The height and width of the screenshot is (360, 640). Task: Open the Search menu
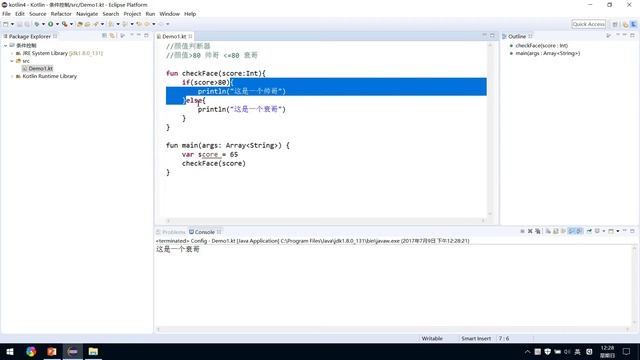click(x=111, y=14)
